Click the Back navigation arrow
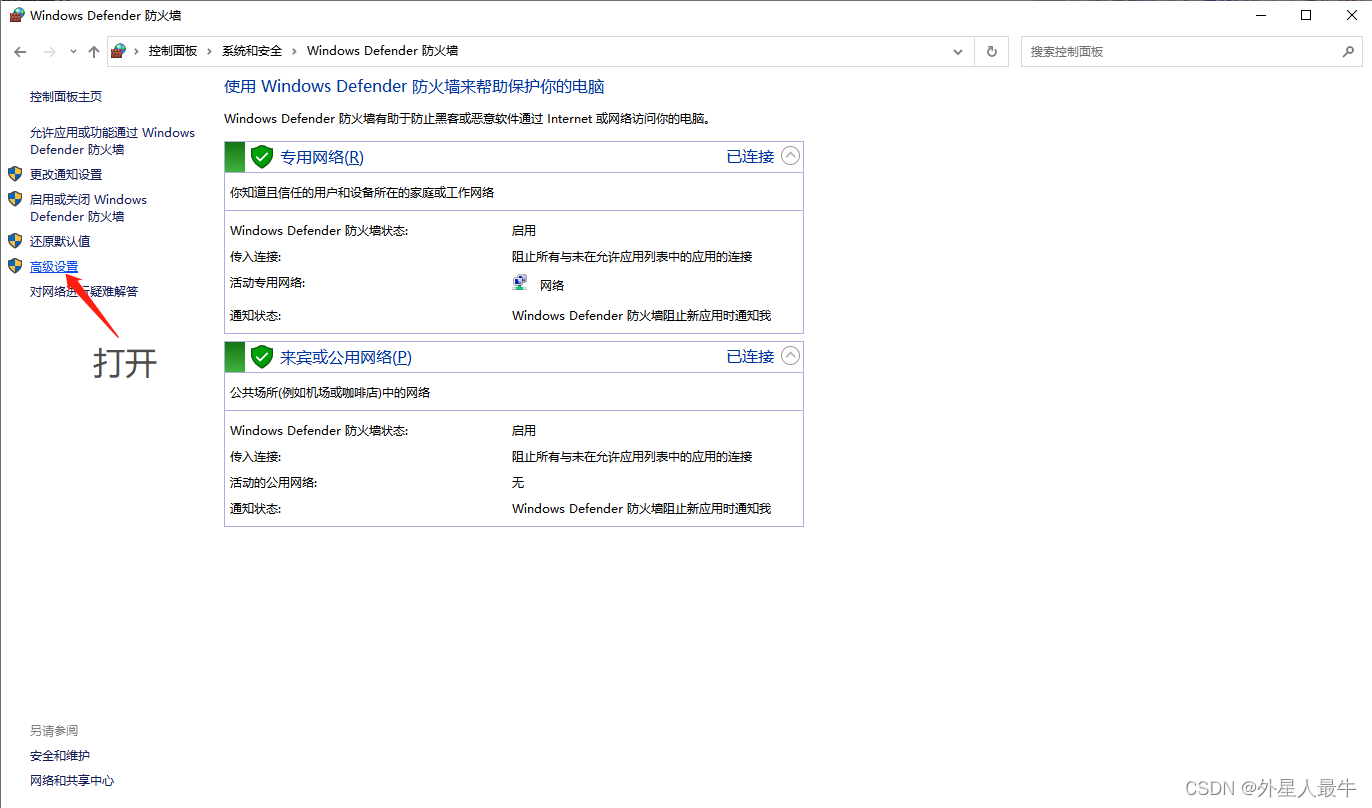Screen dimensions: 1372x808 [20, 51]
